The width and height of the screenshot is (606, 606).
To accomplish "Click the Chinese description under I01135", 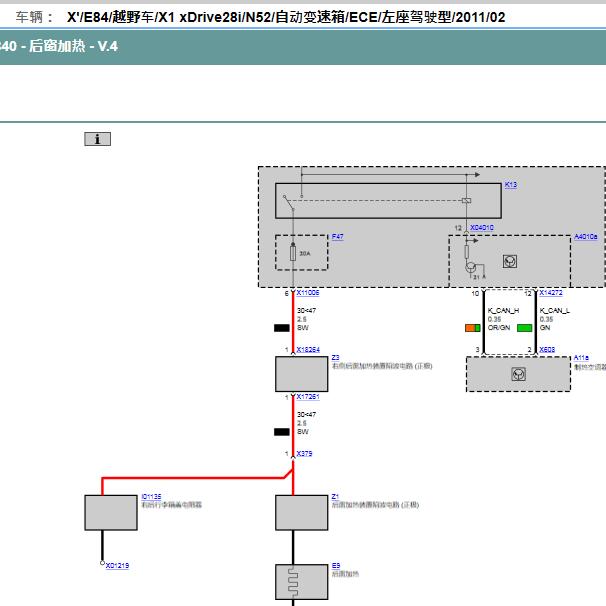I will tap(172, 505).
